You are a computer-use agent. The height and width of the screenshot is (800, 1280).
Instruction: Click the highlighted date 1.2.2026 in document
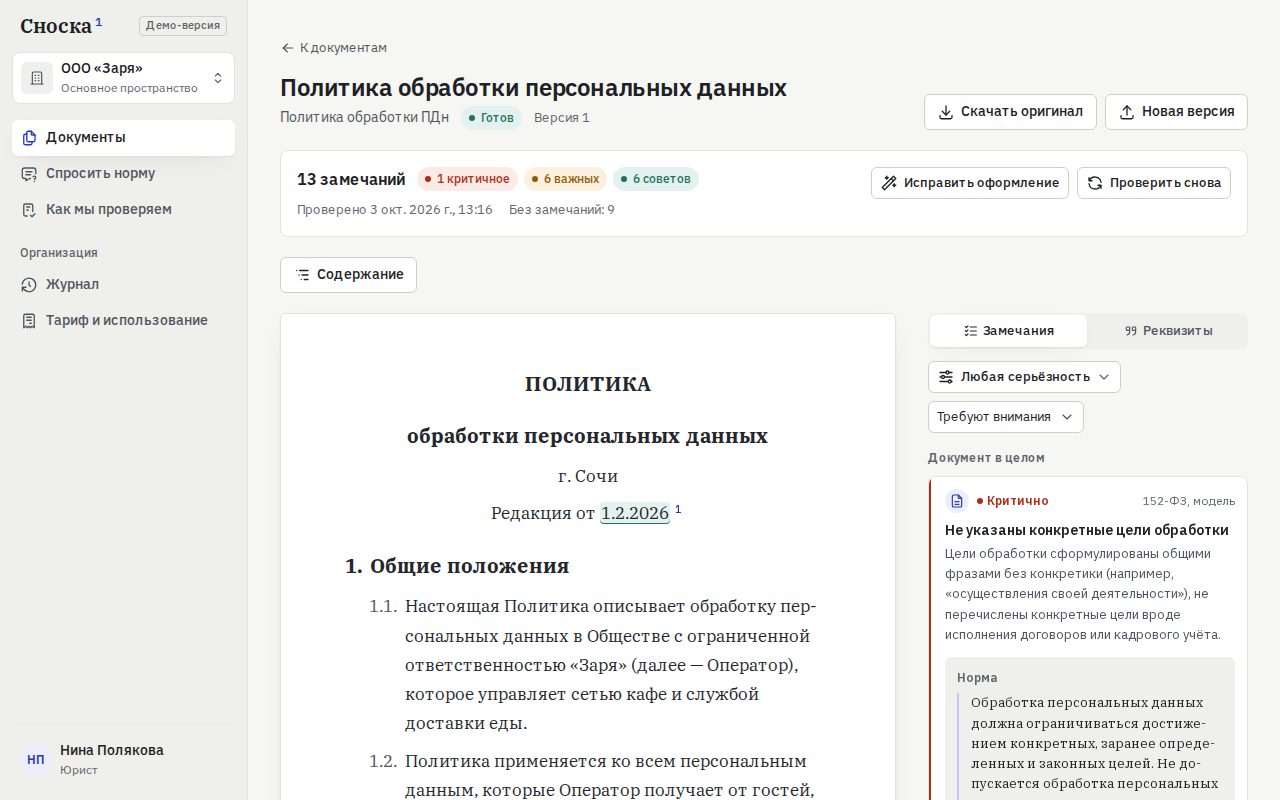635,513
